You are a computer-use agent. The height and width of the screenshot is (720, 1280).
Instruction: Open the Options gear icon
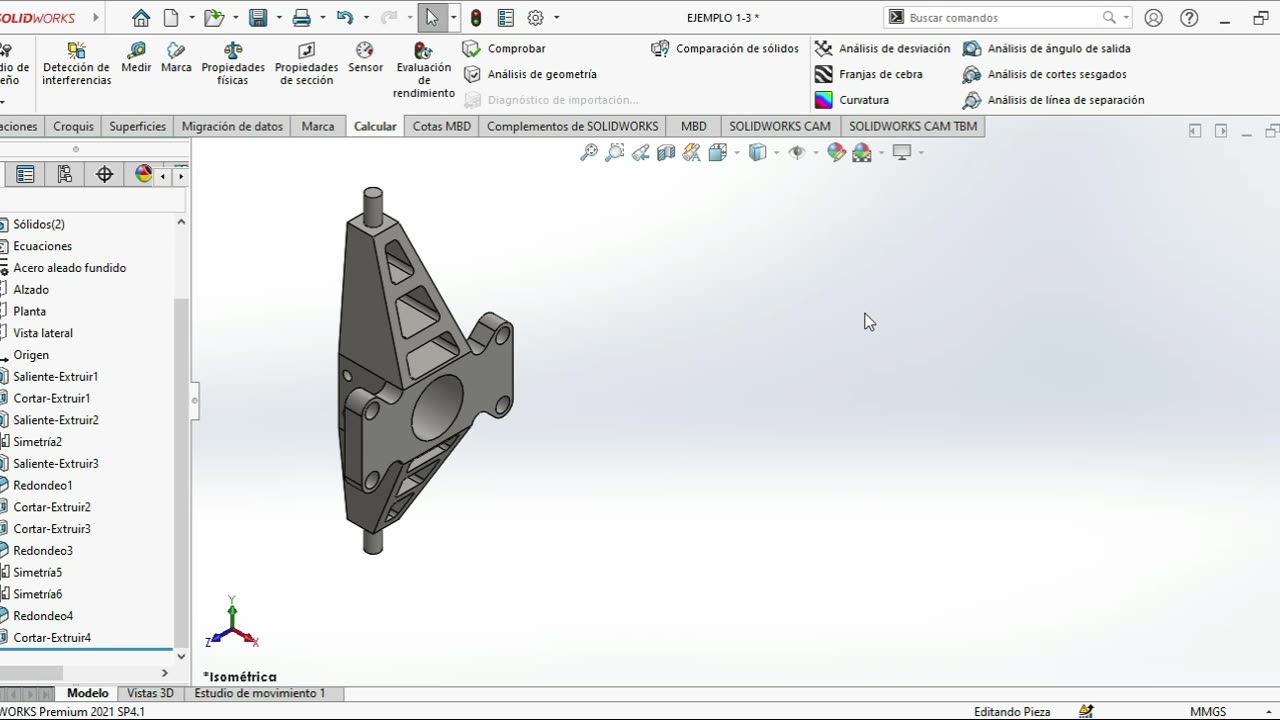535,18
